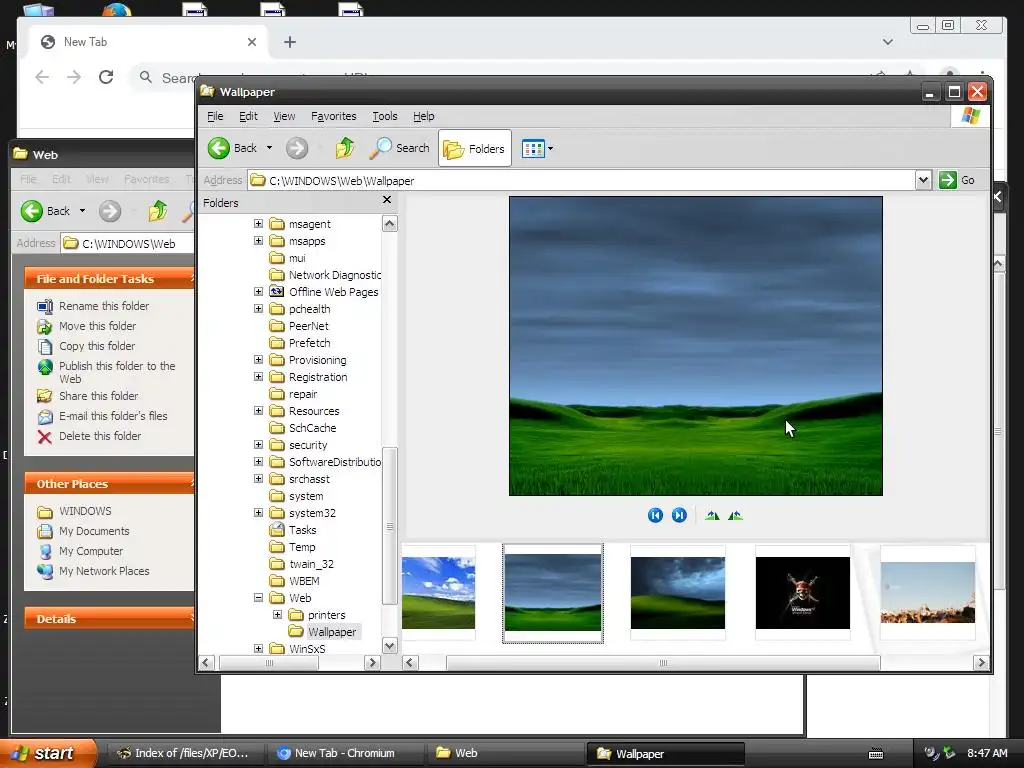Open My Documents from Other Places
Screen dimensions: 1024x768
tap(94, 531)
